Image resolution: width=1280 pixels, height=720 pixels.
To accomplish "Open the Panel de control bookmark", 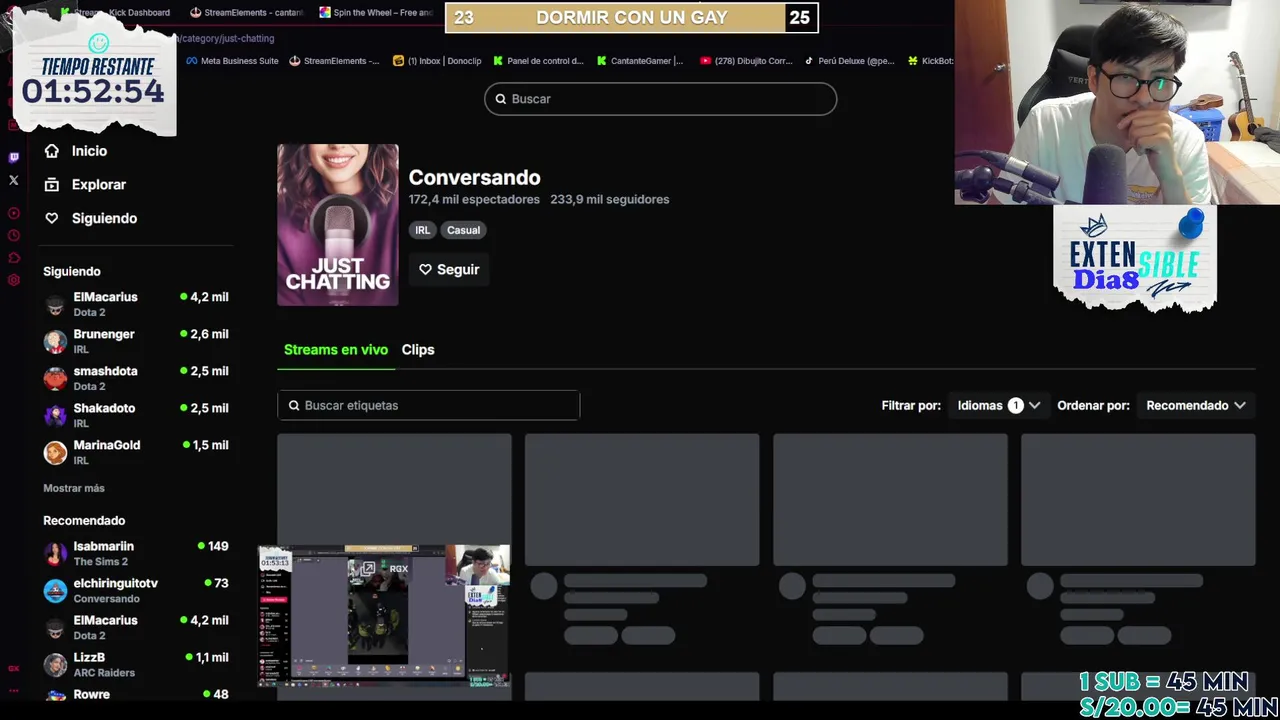I will tap(538, 61).
